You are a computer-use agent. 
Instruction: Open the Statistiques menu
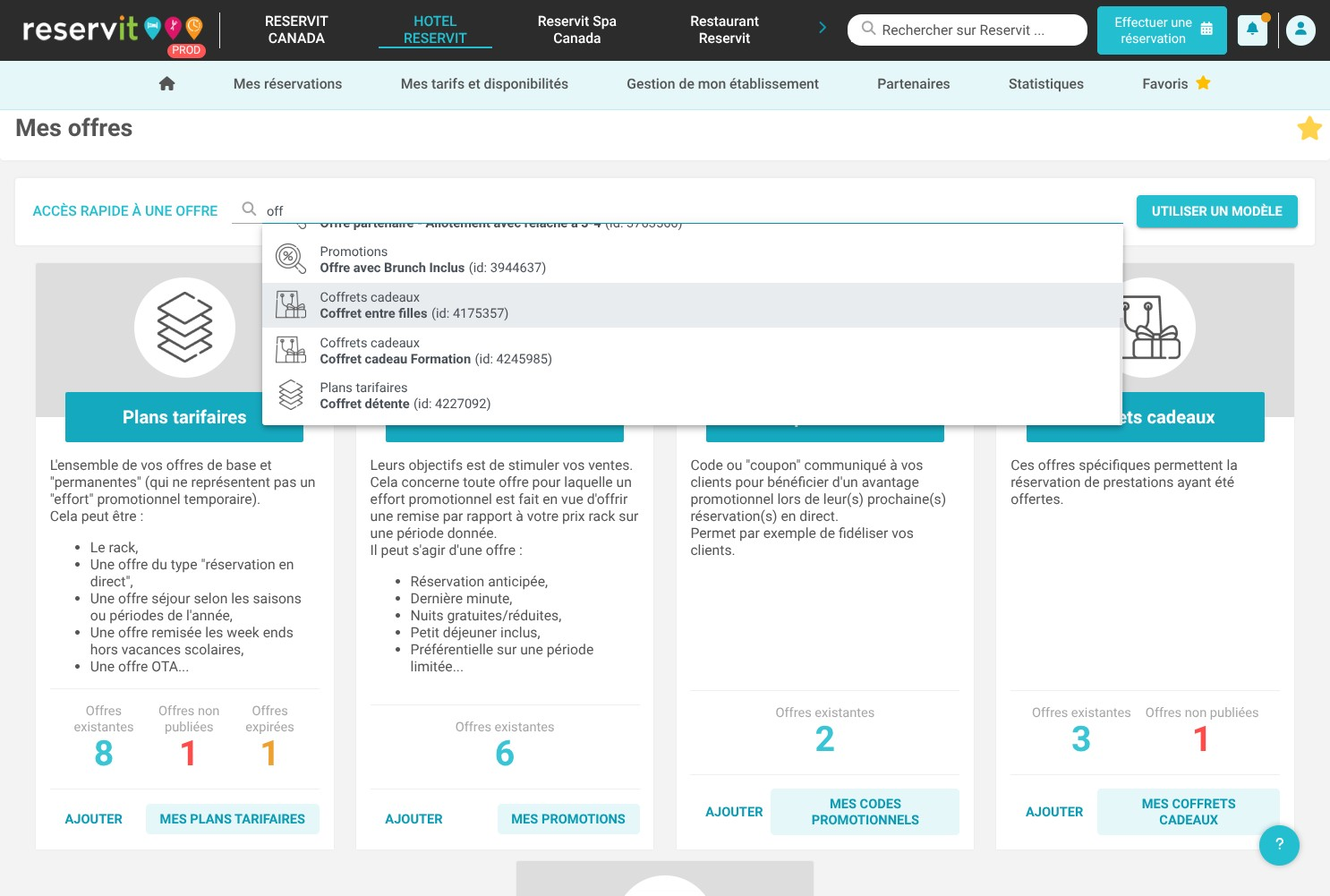click(x=1045, y=84)
